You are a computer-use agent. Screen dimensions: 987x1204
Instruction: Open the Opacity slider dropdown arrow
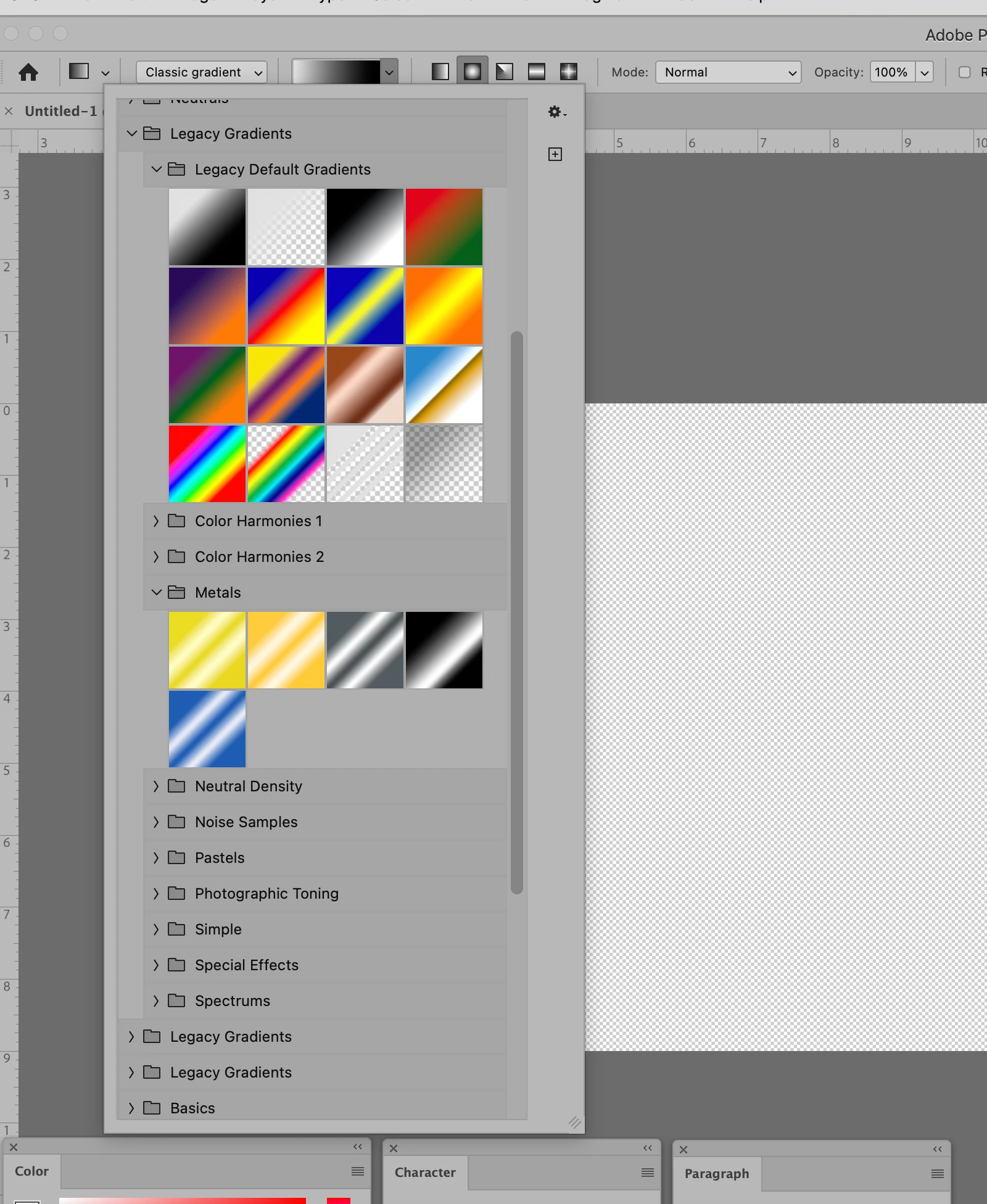(x=925, y=72)
